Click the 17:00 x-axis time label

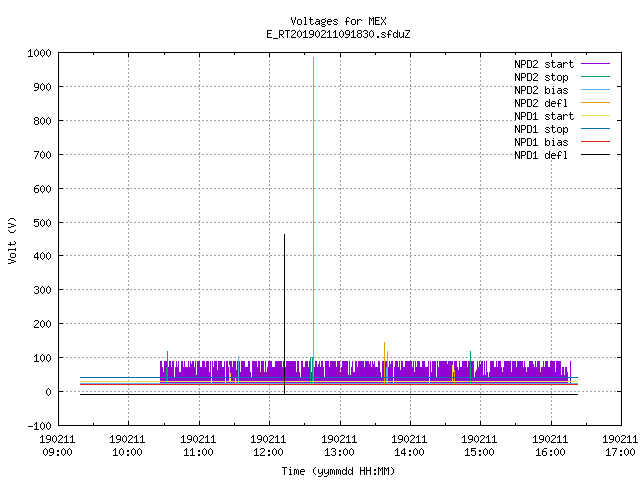(x=620, y=452)
